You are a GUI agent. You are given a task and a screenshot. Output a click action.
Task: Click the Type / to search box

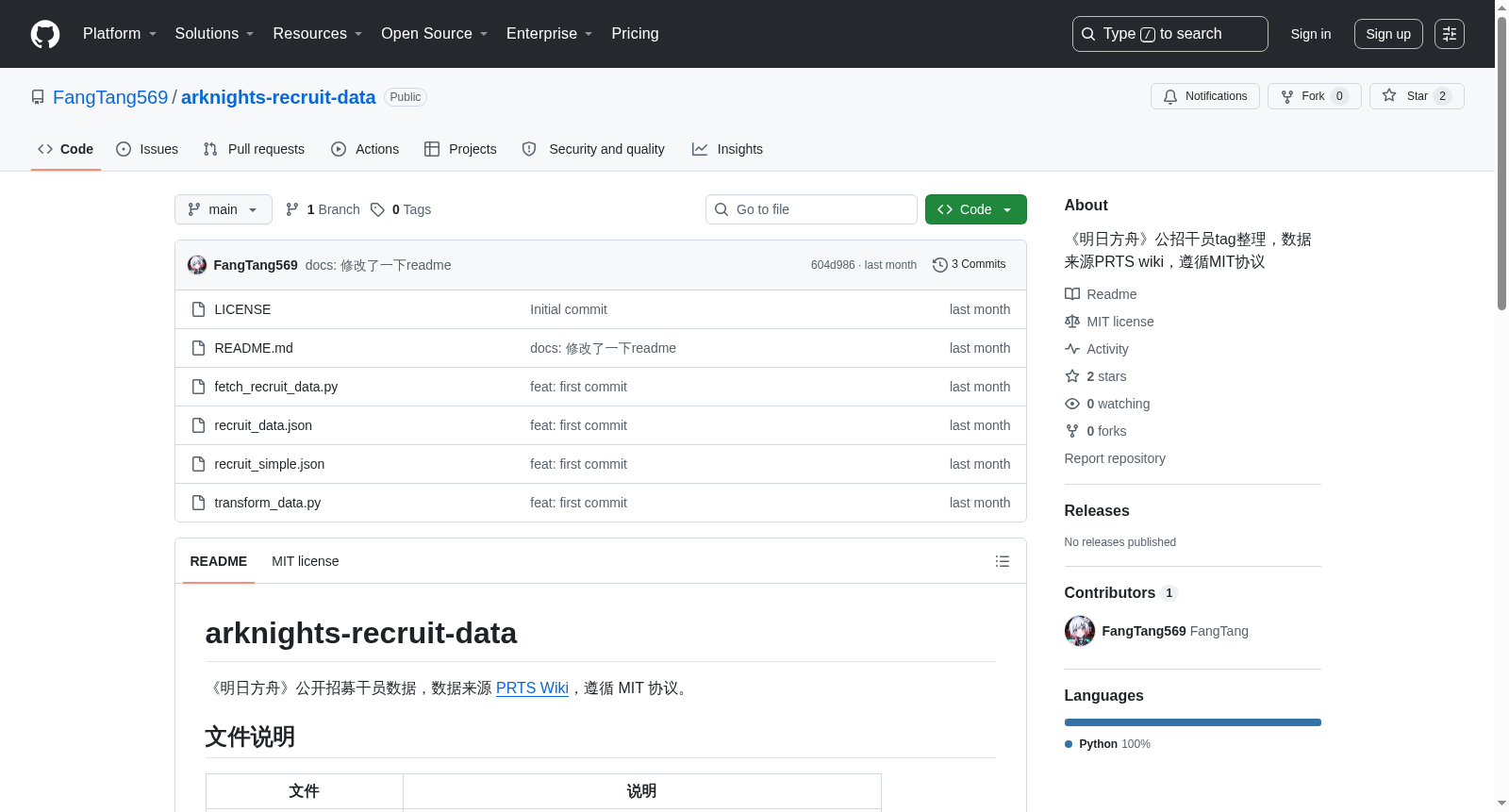click(x=1170, y=34)
